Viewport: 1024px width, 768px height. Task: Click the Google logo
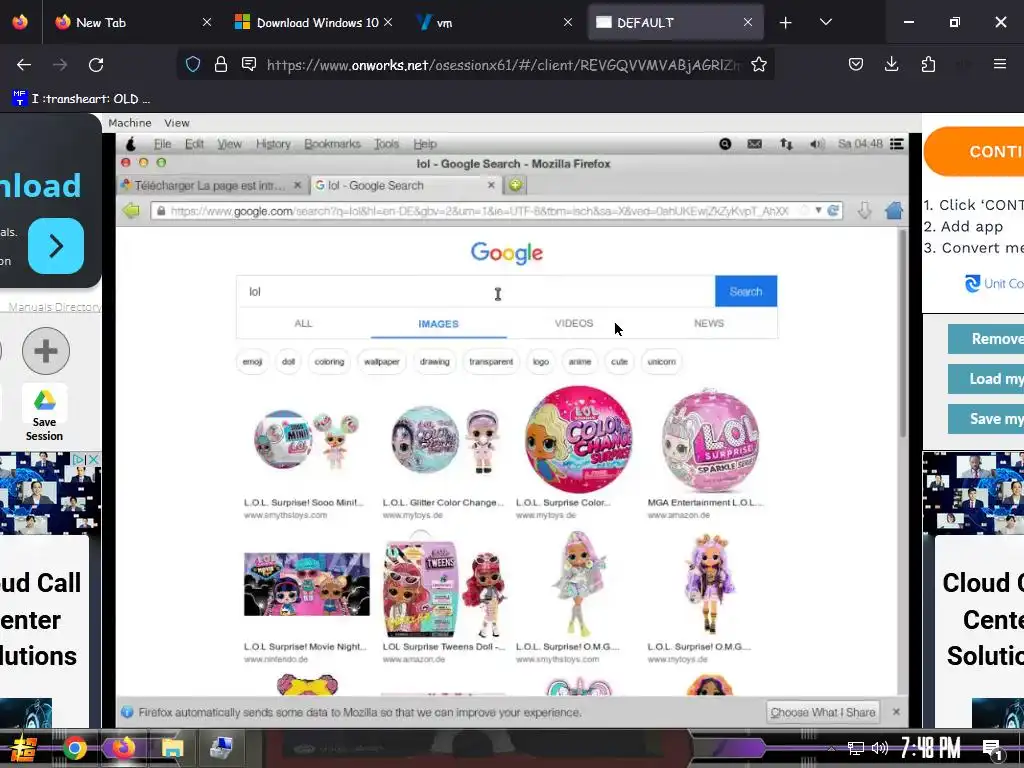pos(507,253)
